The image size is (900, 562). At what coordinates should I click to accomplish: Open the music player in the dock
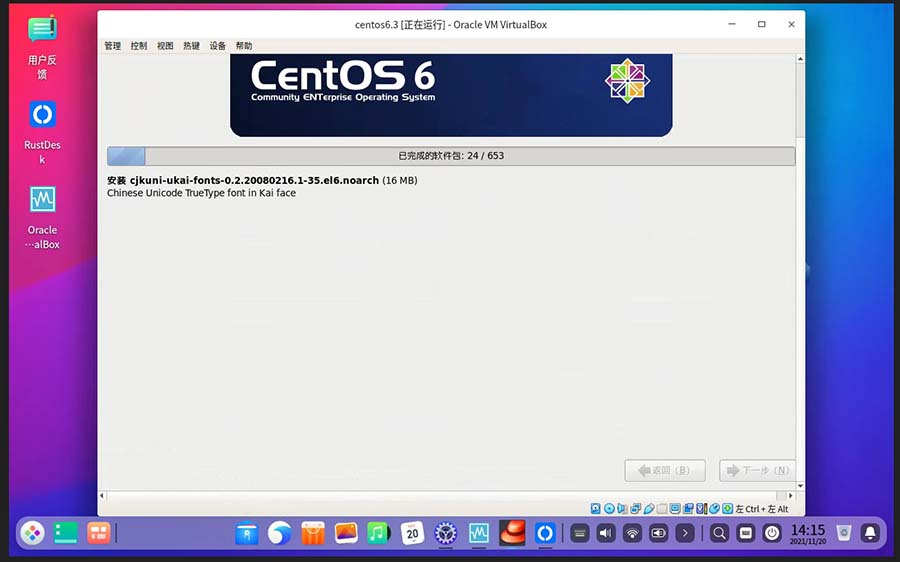coord(378,533)
